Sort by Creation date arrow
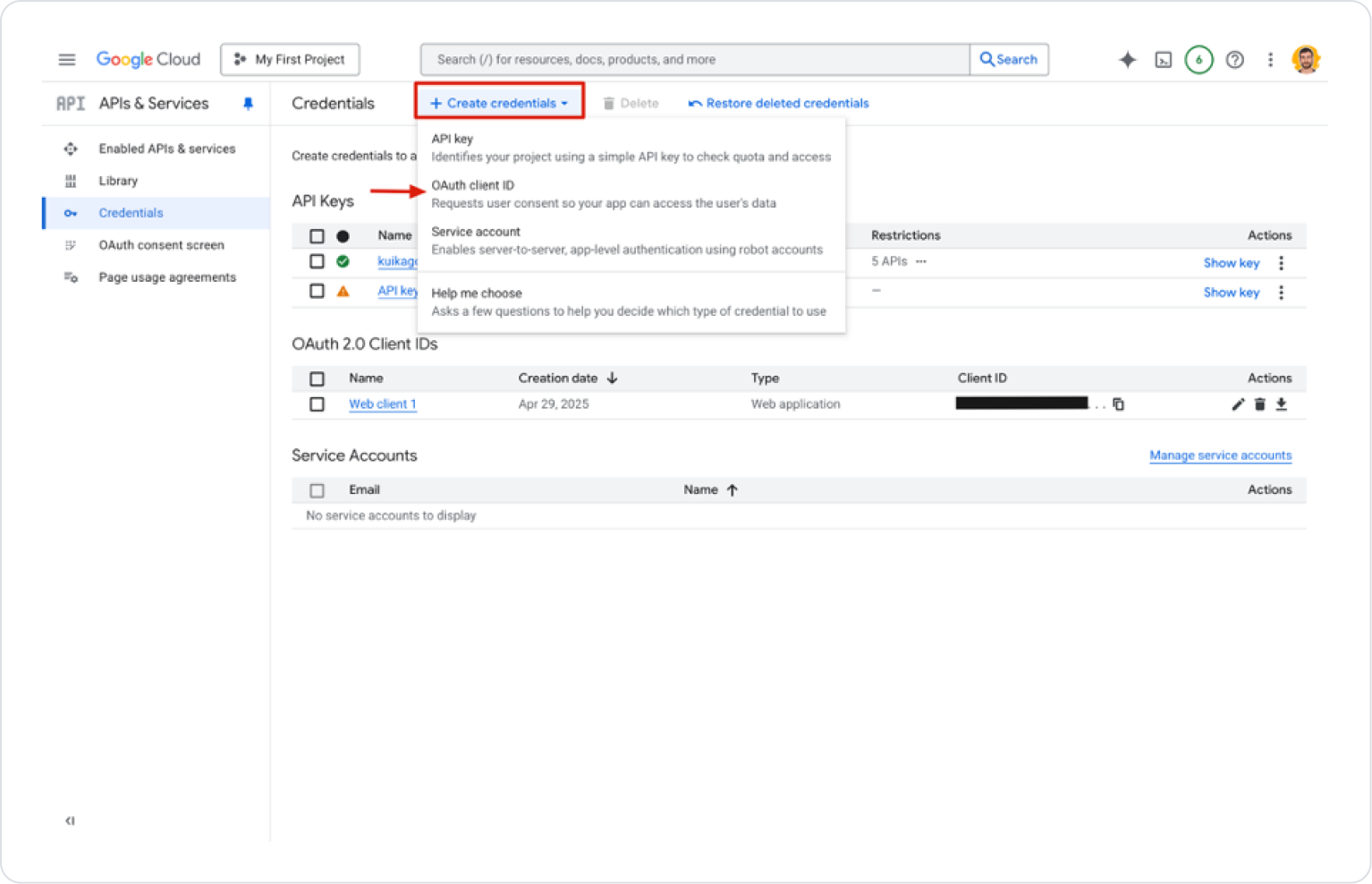 612,378
